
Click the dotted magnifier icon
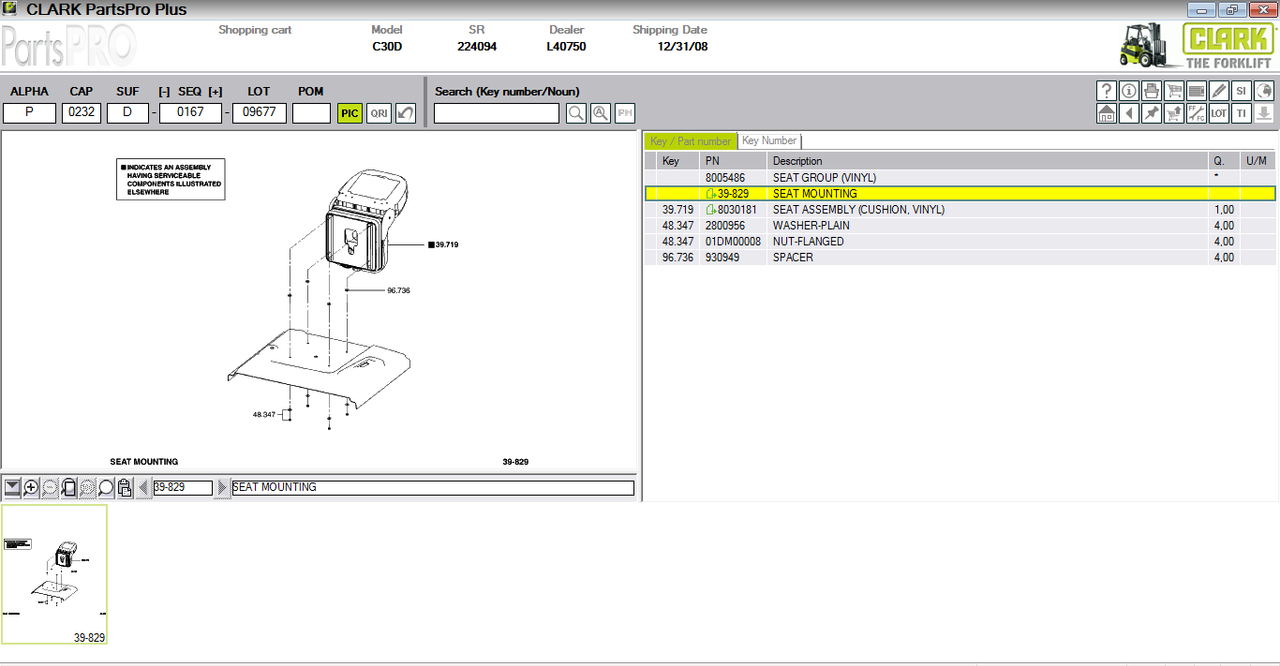tap(87, 488)
